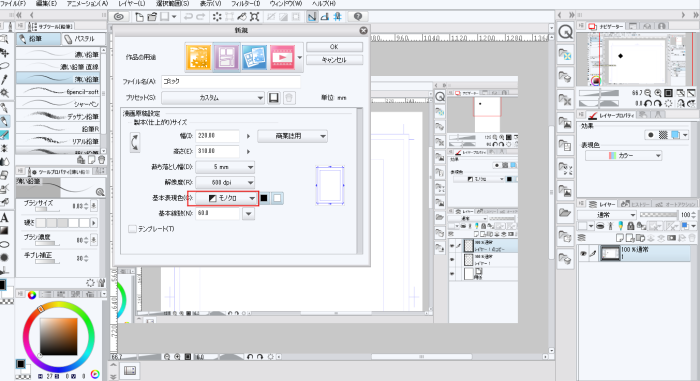Open the プリセット カスタム dropdown
This screenshot has height=381, width=700.
213,98
